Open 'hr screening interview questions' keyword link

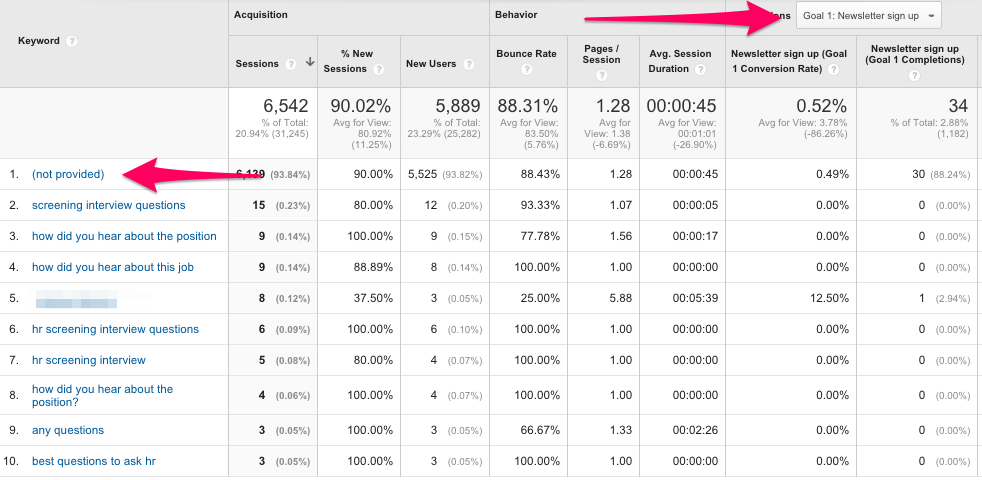tap(115, 330)
